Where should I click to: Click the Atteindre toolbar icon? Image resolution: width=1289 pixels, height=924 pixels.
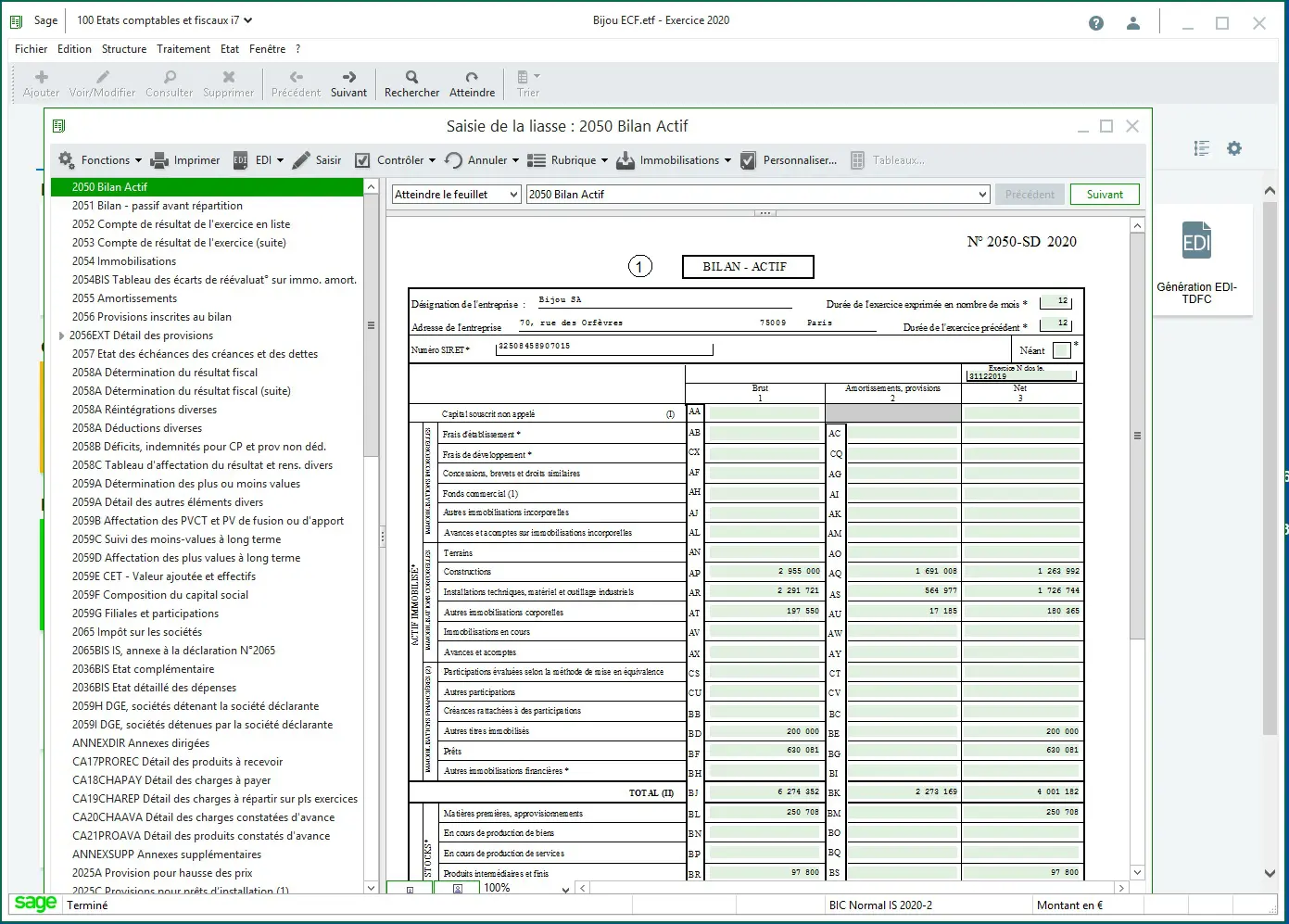point(472,77)
